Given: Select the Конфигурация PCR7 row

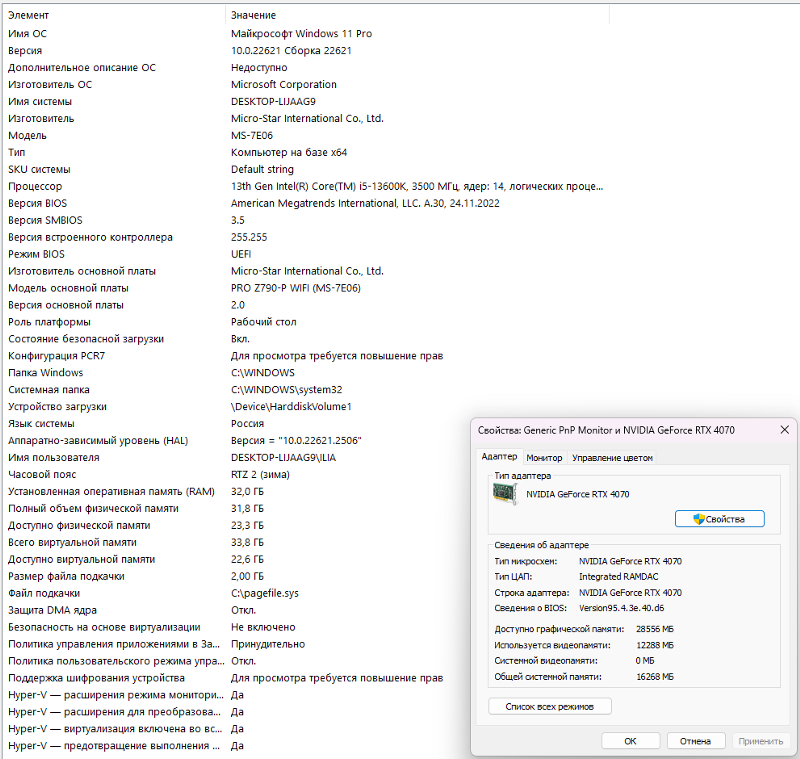Looking at the screenshot, I should click(x=306, y=356).
